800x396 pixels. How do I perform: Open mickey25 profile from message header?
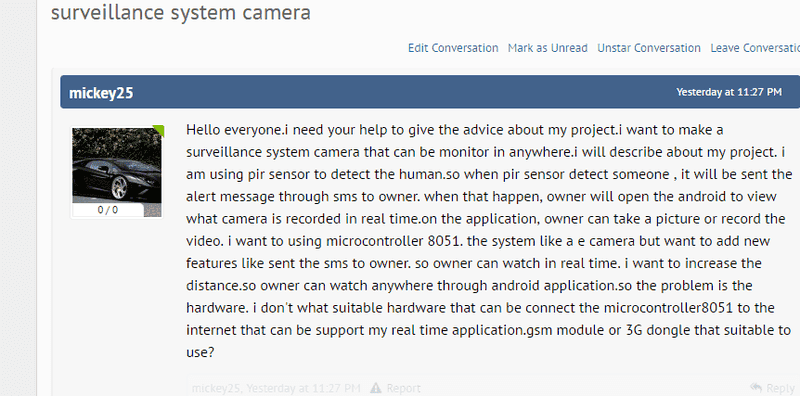pyautogui.click(x=101, y=93)
